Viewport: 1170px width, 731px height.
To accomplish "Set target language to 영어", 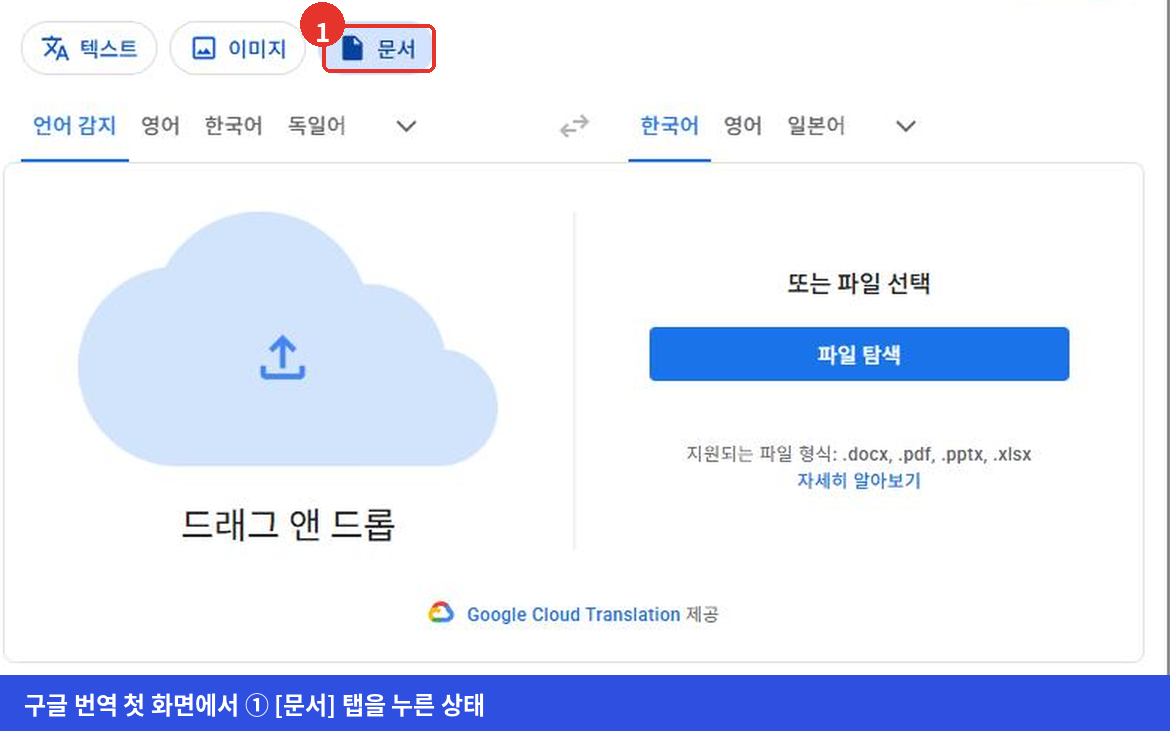I will (742, 125).
